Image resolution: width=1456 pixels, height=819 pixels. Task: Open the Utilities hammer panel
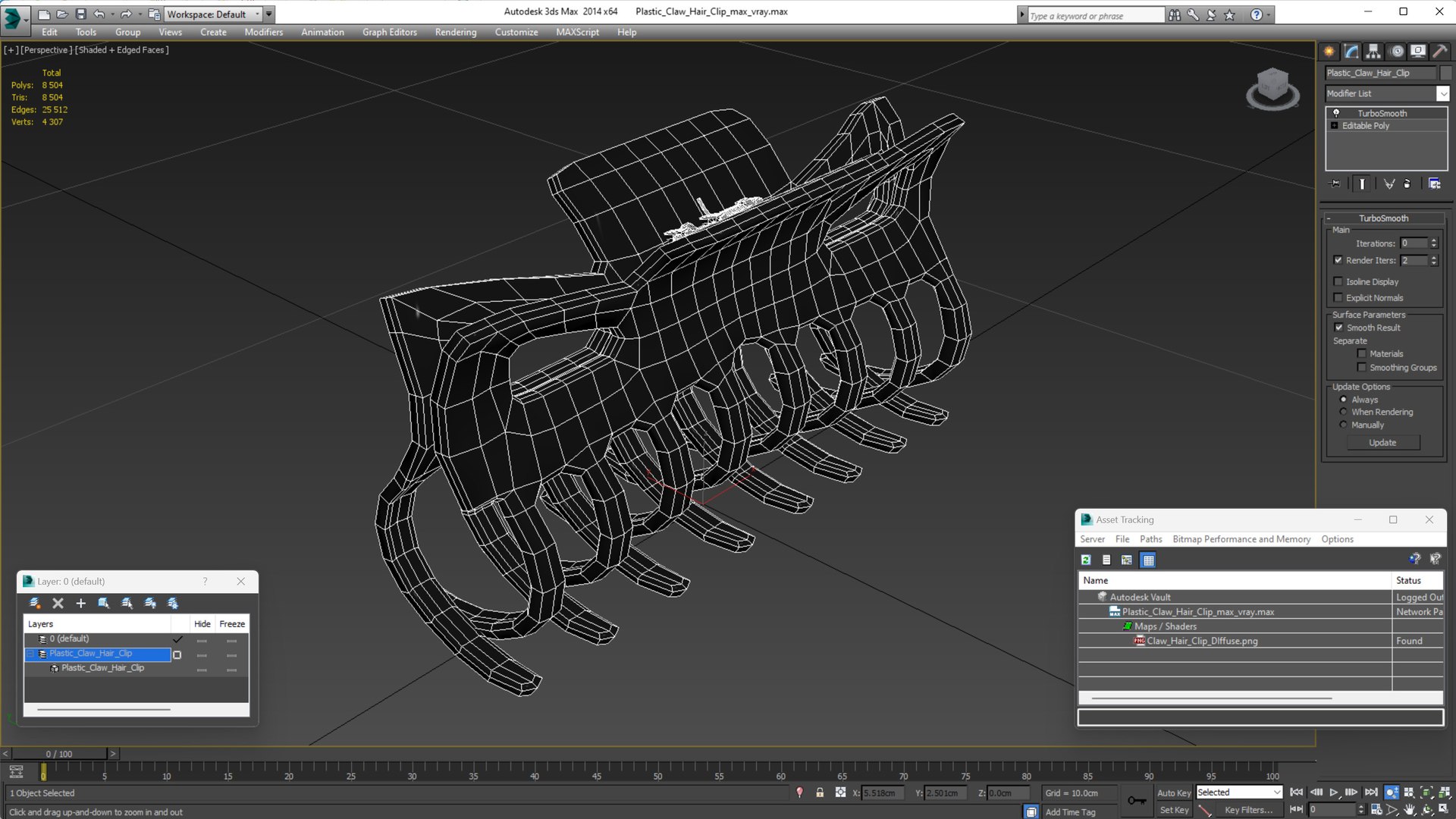click(x=1439, y=52)
